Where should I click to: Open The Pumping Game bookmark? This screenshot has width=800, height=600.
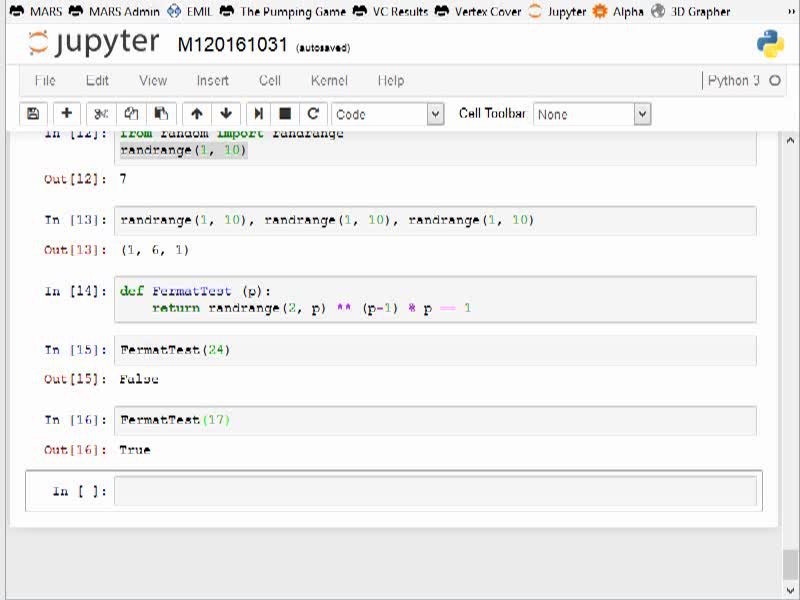tap(283, 11)
